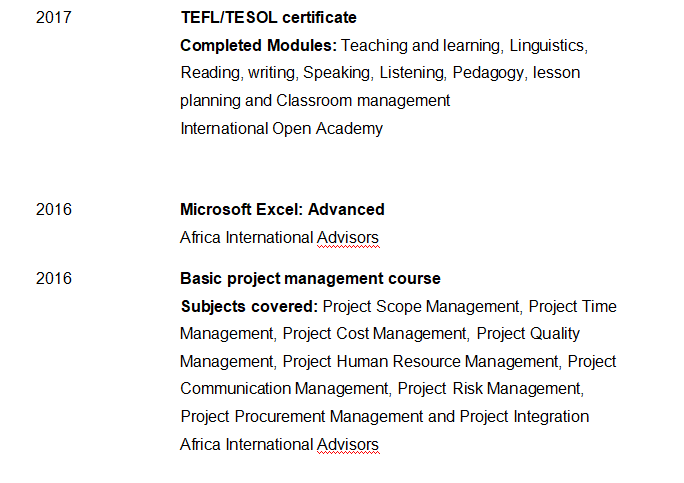Image resolution: width=684 pixels, height=483 pixels.
Task: Click the TEFL/TESOL certificate heading
Action: click(x=268, y=18)
